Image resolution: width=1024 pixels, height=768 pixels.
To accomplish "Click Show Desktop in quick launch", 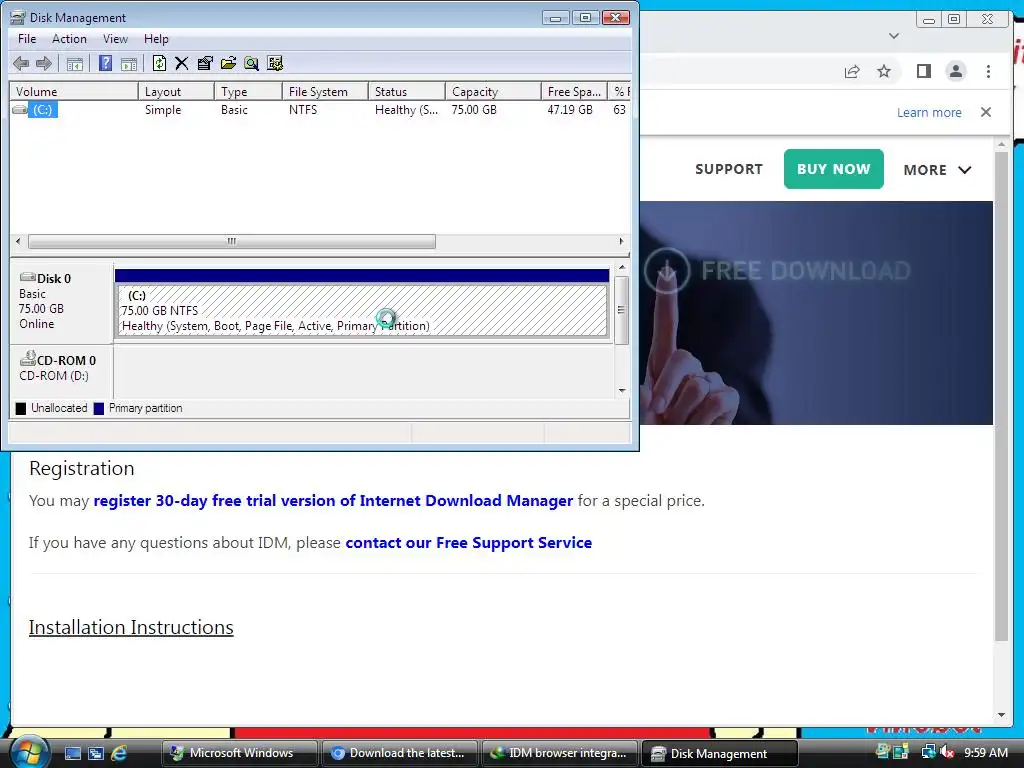I will point(73,753).
